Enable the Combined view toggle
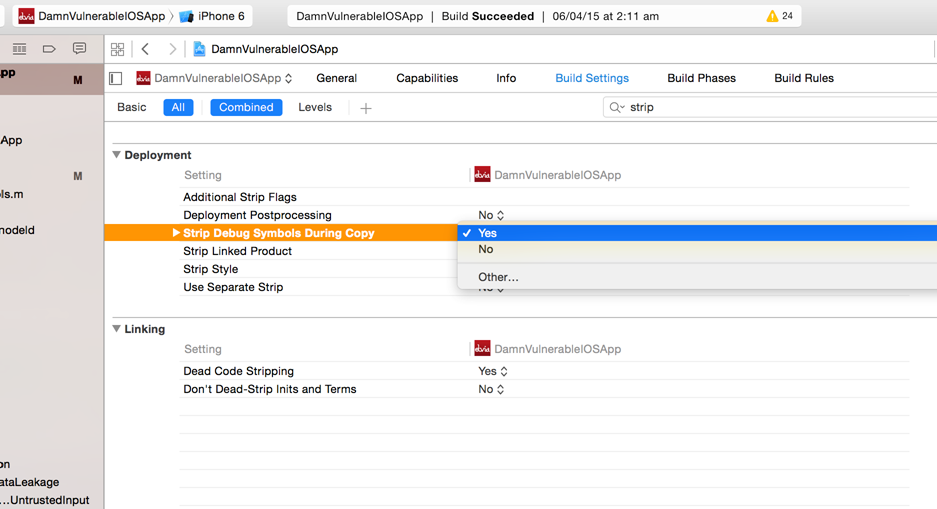The image size is (937, 509). click(x=246, y=107)
